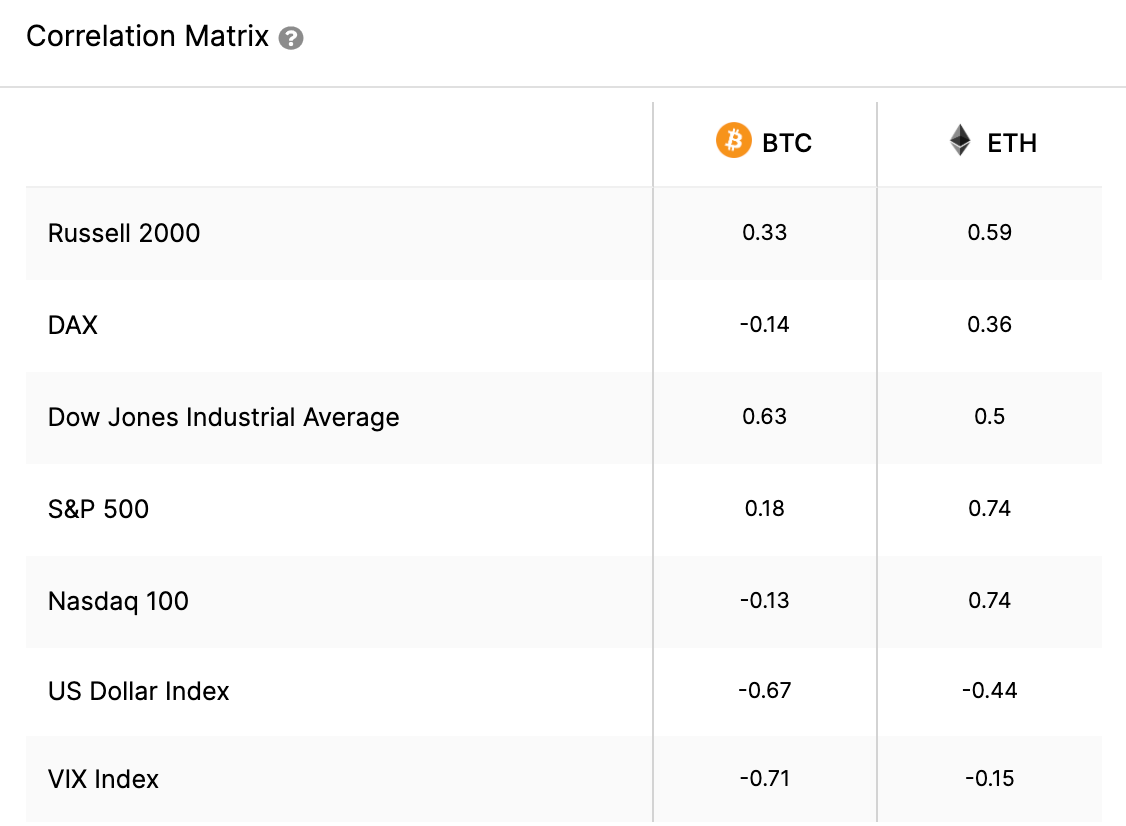Click ETH VIX Index value -0.15

pyautogui.click(x=990, y=779)
